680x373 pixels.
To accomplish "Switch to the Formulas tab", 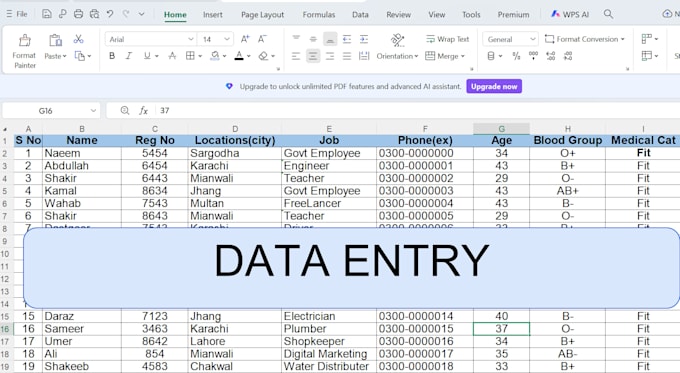I will pyautogui.click(x=319, y=15).
